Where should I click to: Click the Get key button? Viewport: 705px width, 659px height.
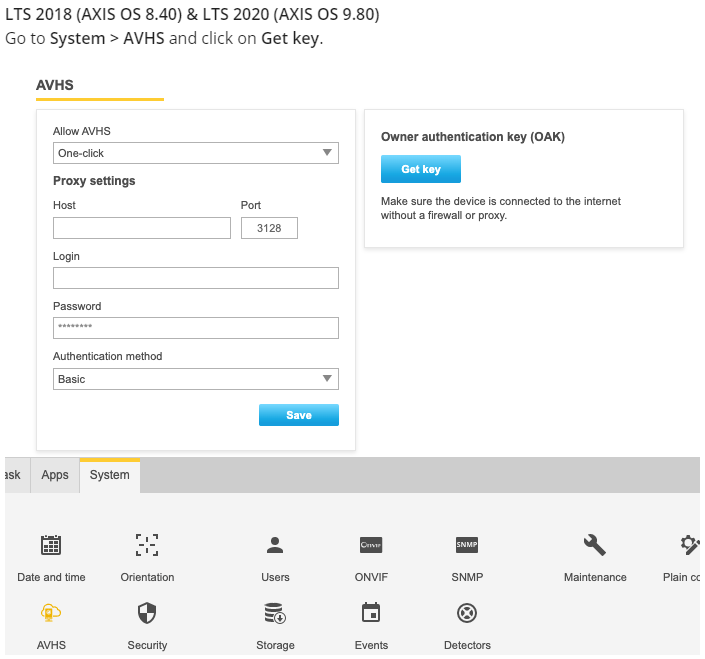pyautogui.click(x=421, y=169)
